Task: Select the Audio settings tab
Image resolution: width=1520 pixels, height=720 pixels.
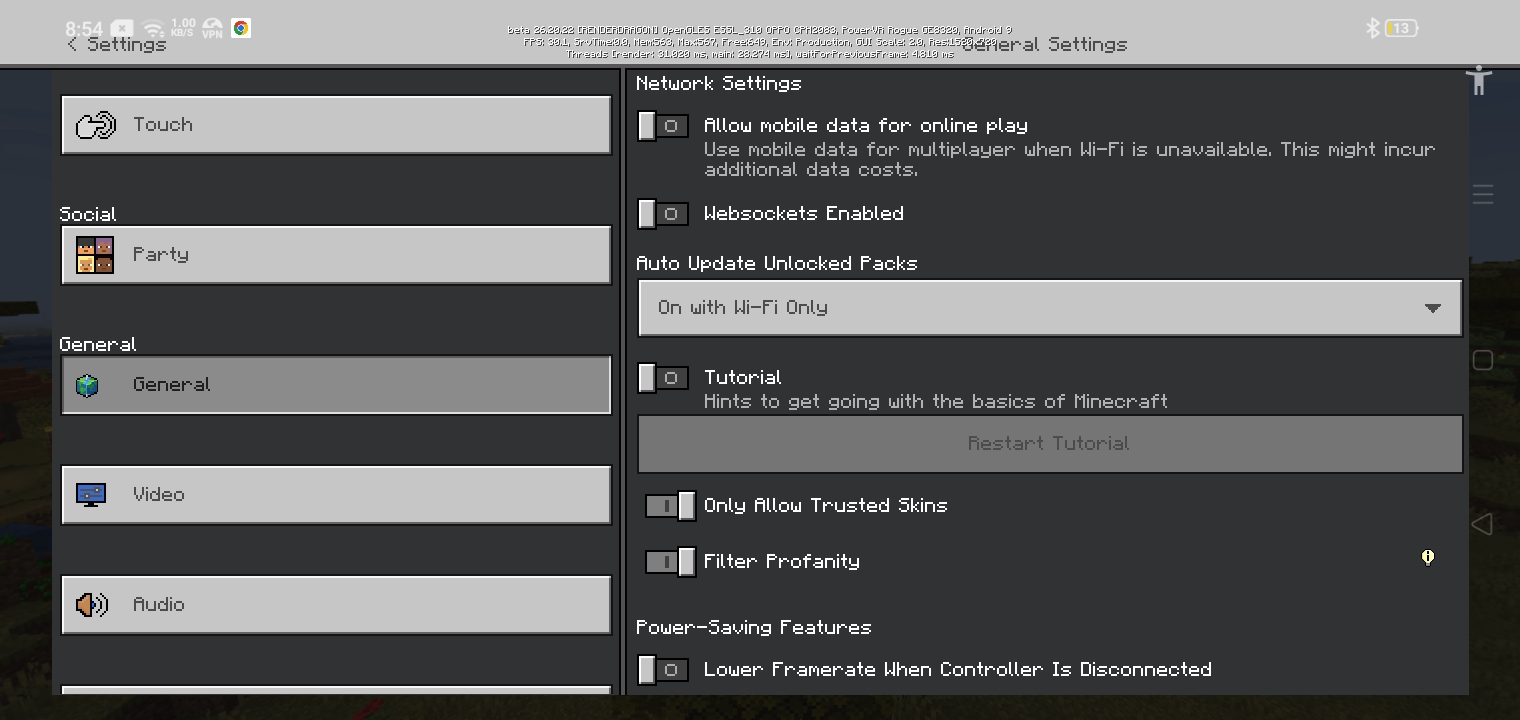Action: click(336, 605)
